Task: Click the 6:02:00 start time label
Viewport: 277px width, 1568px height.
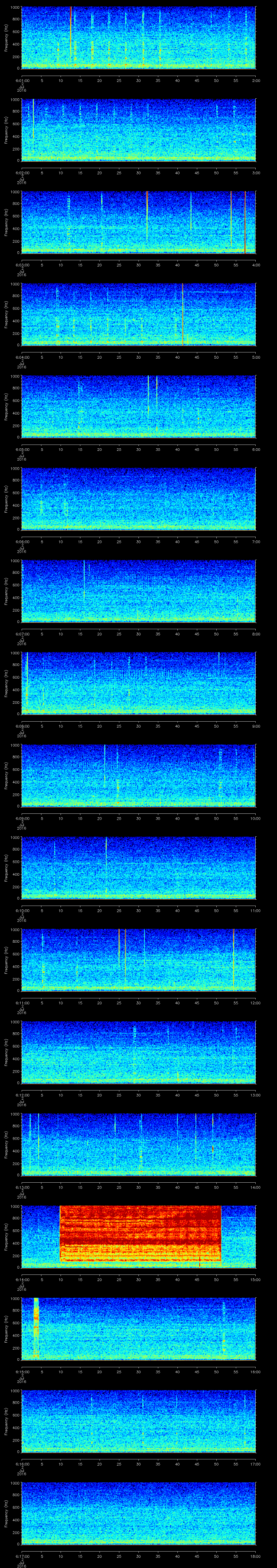Action: [x=22, y=173]
